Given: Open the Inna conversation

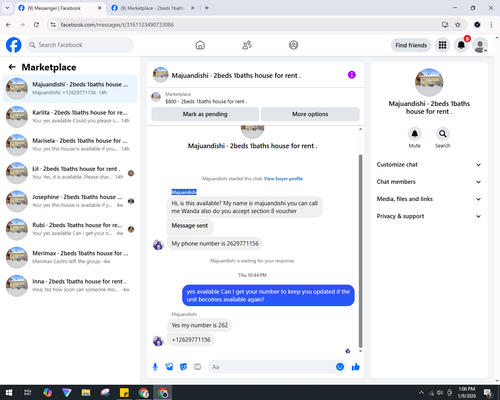Looking at the screenshot, I should tap(70, 285).
